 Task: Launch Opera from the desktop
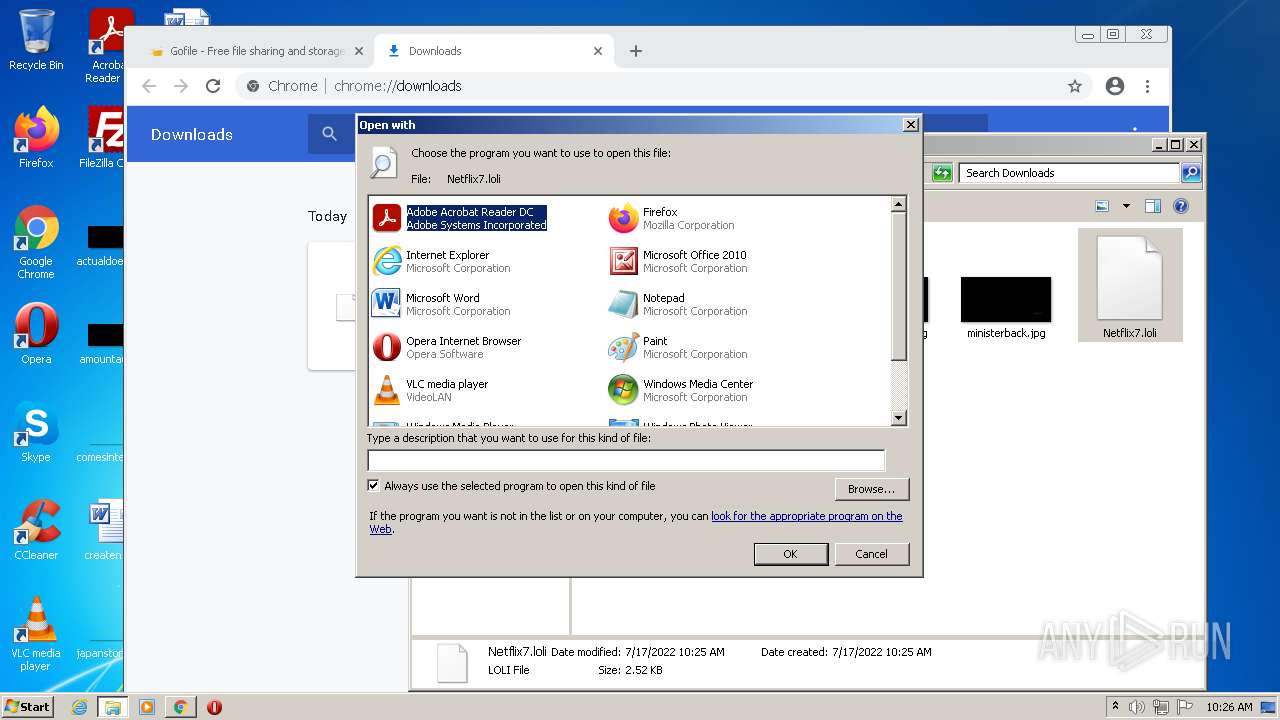36,334
